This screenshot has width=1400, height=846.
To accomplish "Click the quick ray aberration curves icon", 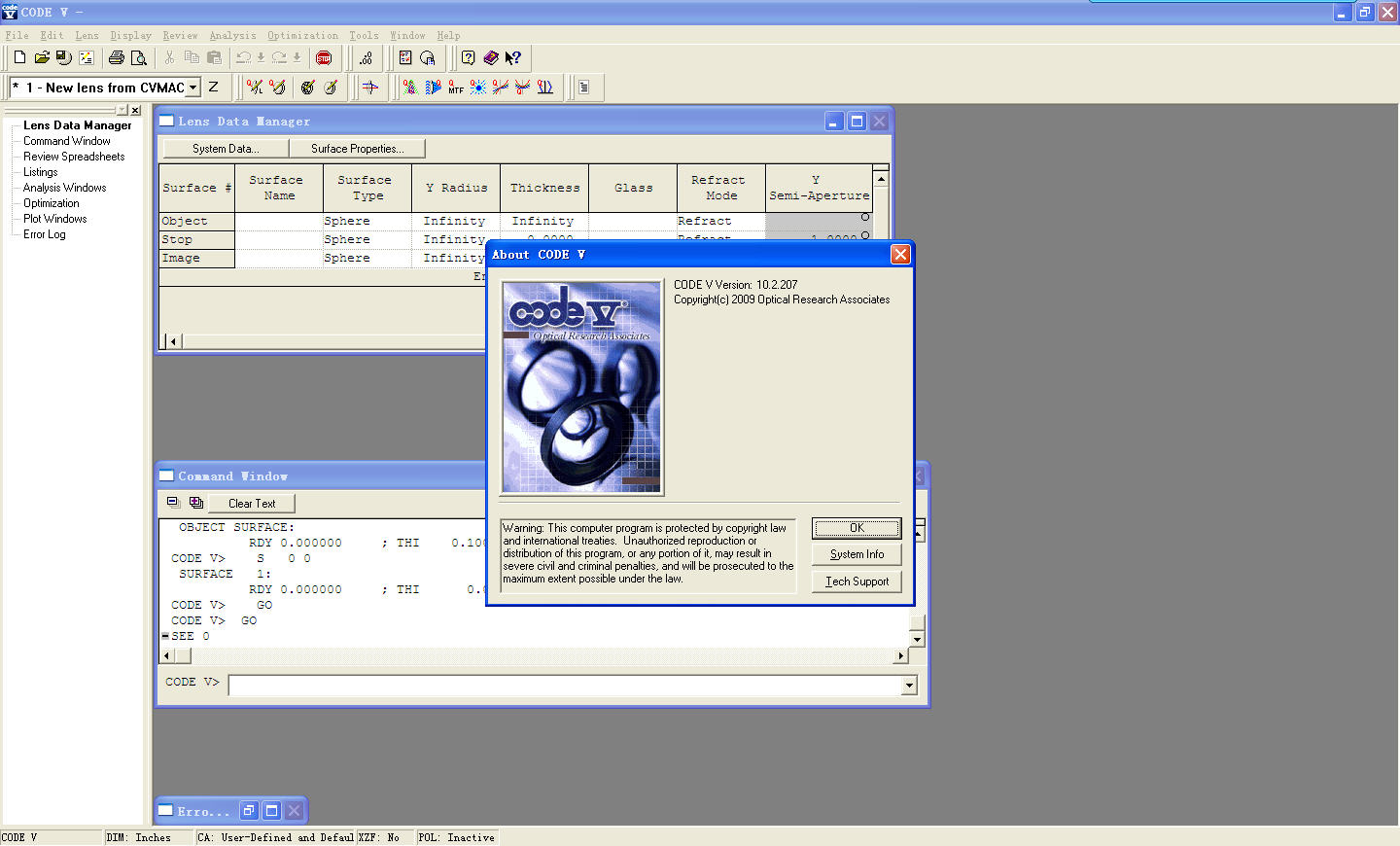I will click(501, 87).
